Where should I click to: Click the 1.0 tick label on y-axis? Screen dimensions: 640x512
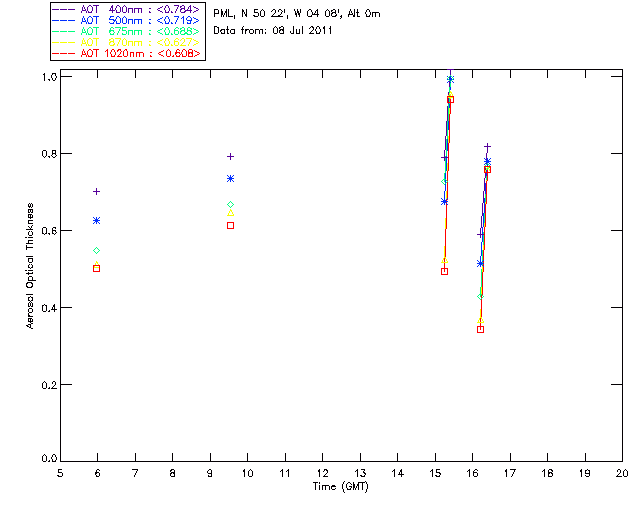pos(48,77)
